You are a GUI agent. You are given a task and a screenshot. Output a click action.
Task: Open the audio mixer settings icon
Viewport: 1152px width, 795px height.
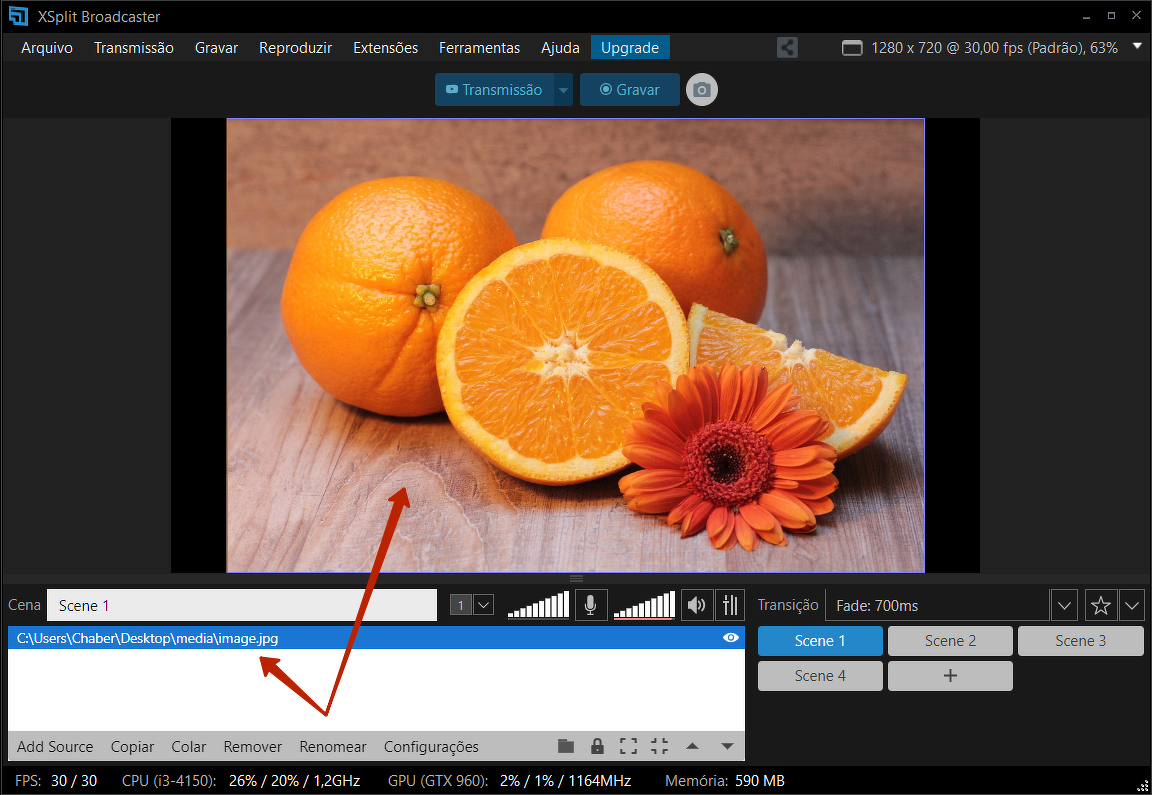731,605
